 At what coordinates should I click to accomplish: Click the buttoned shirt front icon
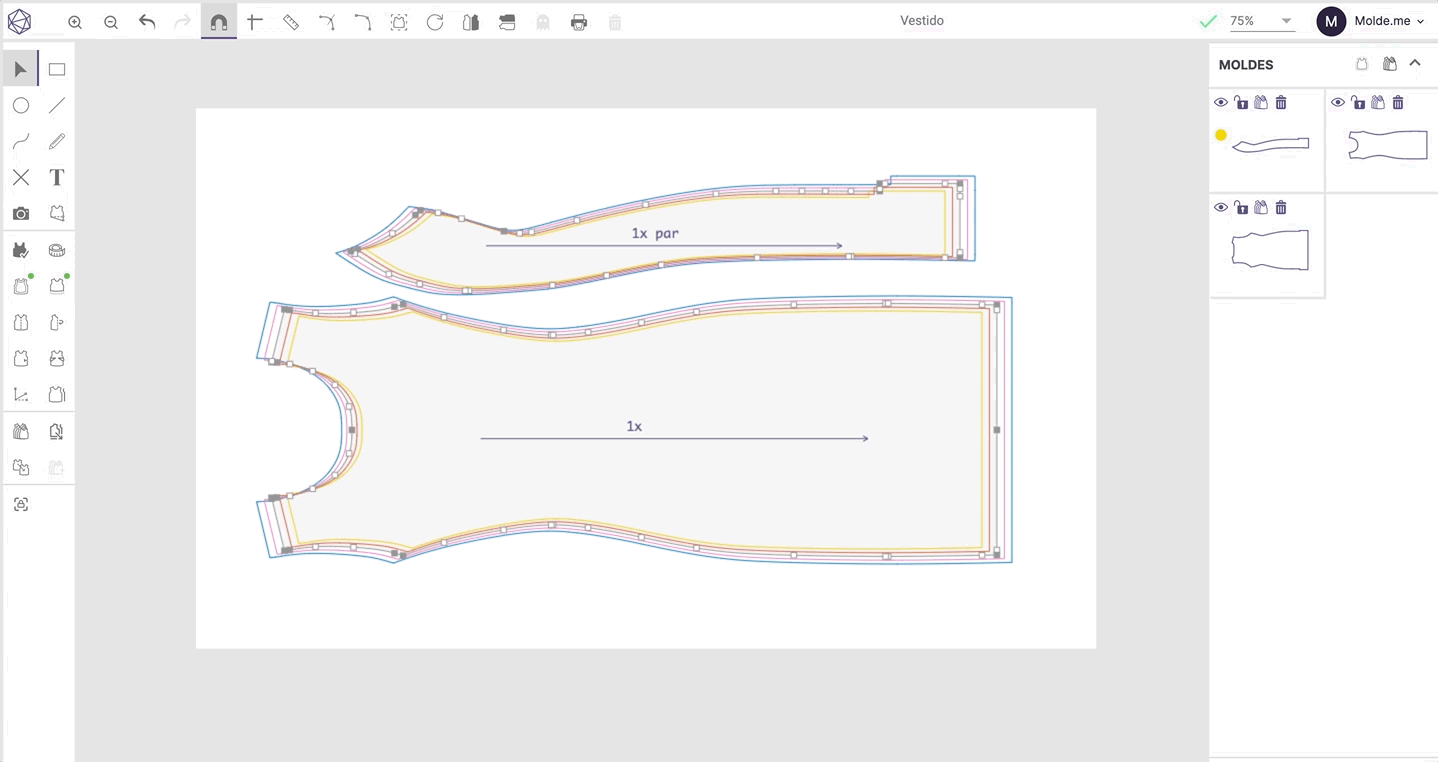21,322
